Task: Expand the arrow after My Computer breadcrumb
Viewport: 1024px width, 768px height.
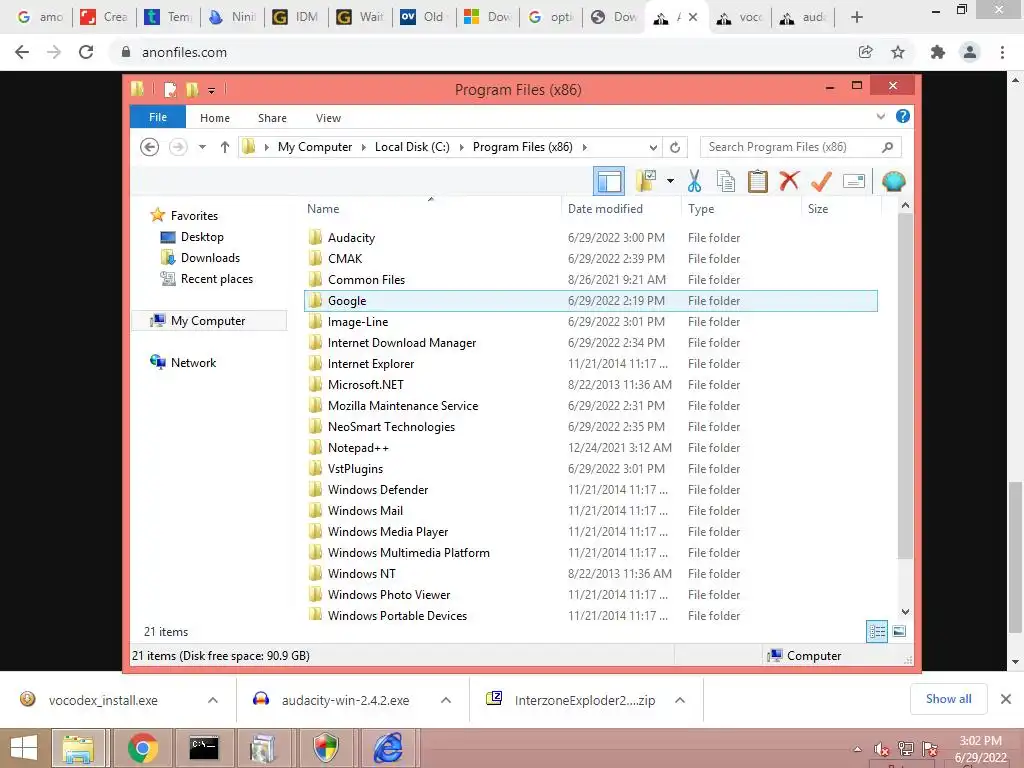Action: [364, 147]
